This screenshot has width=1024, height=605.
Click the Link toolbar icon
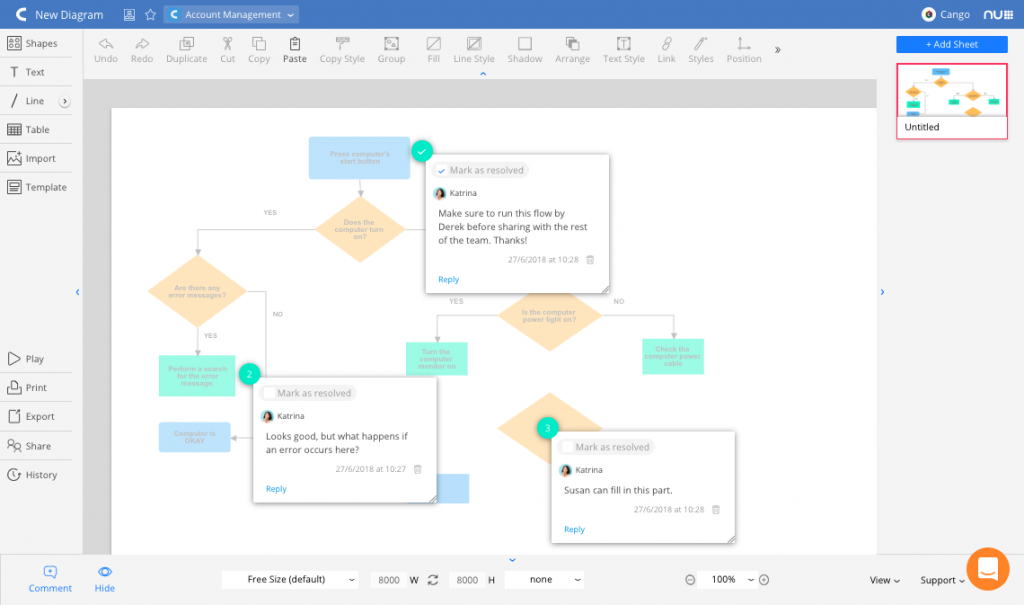coord(666,44)
